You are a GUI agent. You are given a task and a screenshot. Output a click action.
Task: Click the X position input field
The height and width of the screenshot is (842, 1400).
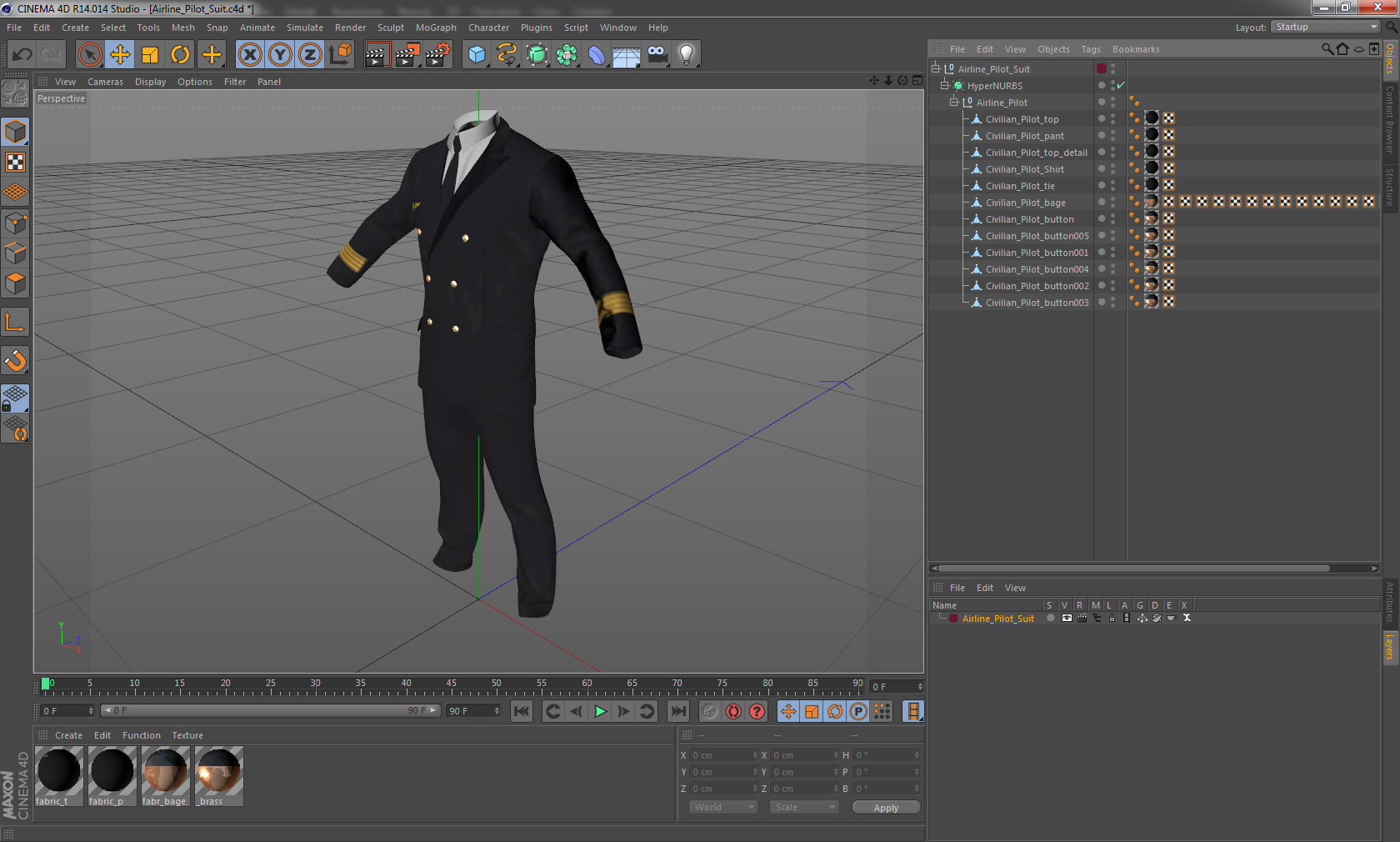pos(723,755)
